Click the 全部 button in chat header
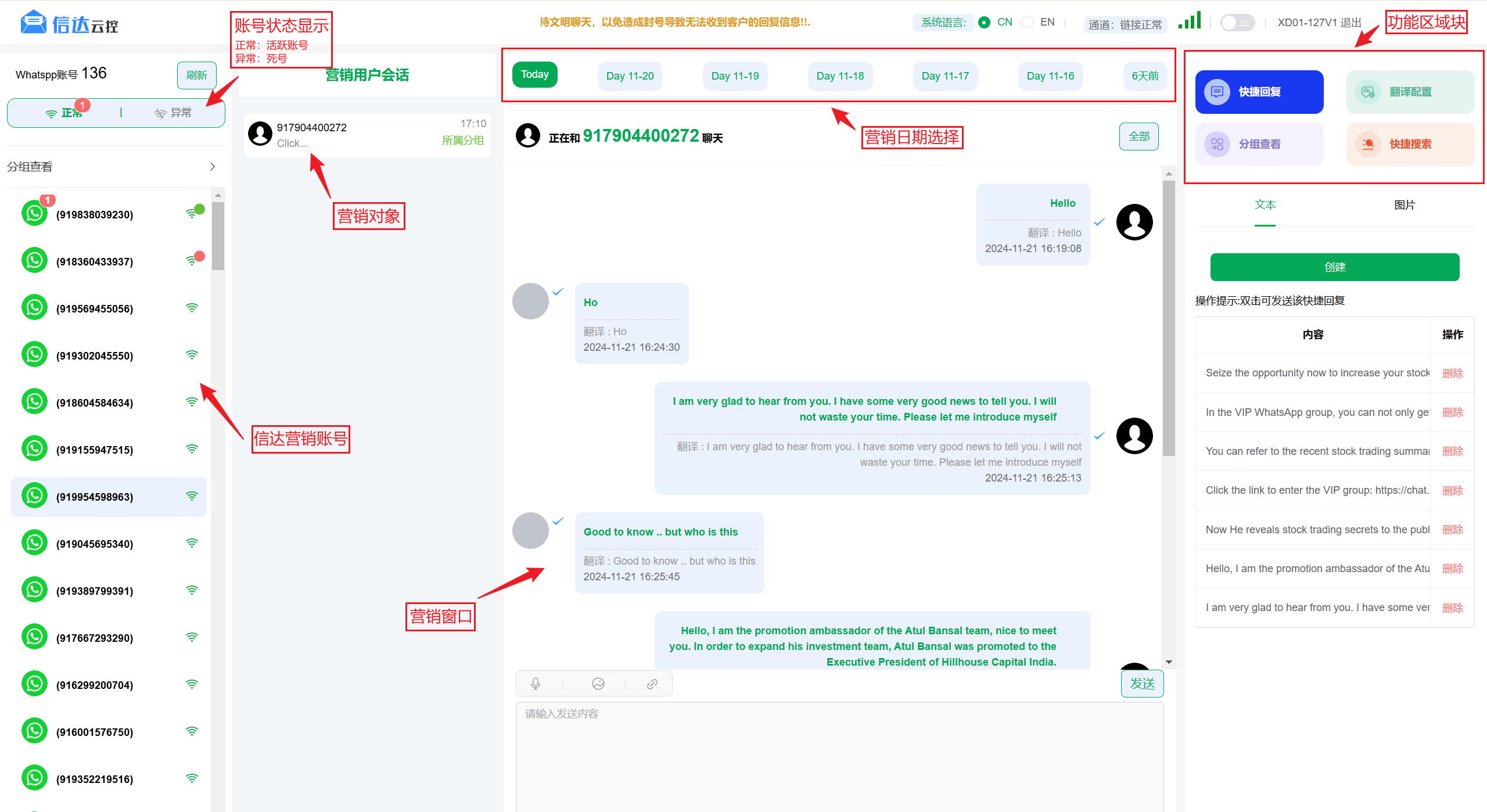This screenshot has width=1487, height=812. click(x=1139, y=136)
